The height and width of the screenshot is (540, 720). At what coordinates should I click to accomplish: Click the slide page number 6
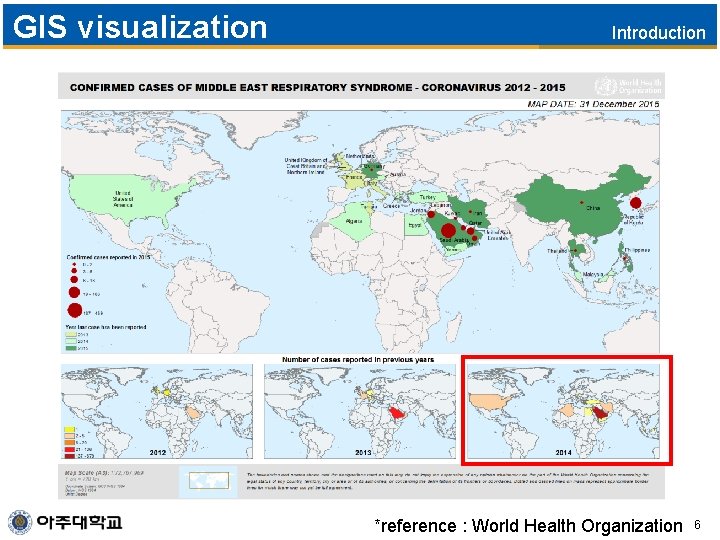(x=697, y=525)
